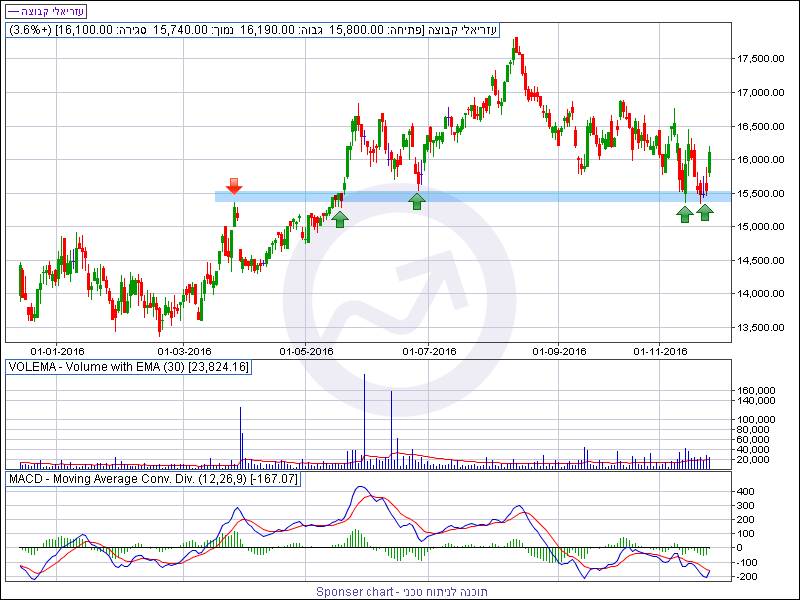The height and width of the screenshot is (600, 800).
Task: Click the 16,000.00 price axis label
Action: 760,160
